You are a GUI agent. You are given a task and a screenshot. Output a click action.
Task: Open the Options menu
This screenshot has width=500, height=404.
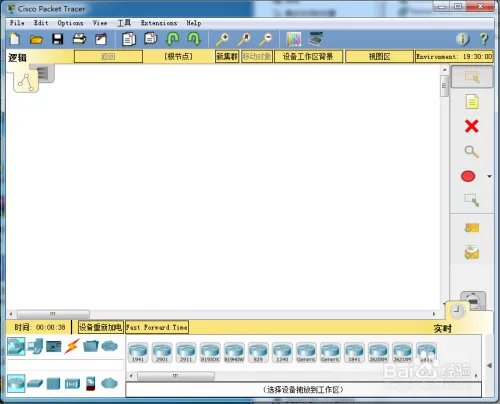[x=70, y=23]
